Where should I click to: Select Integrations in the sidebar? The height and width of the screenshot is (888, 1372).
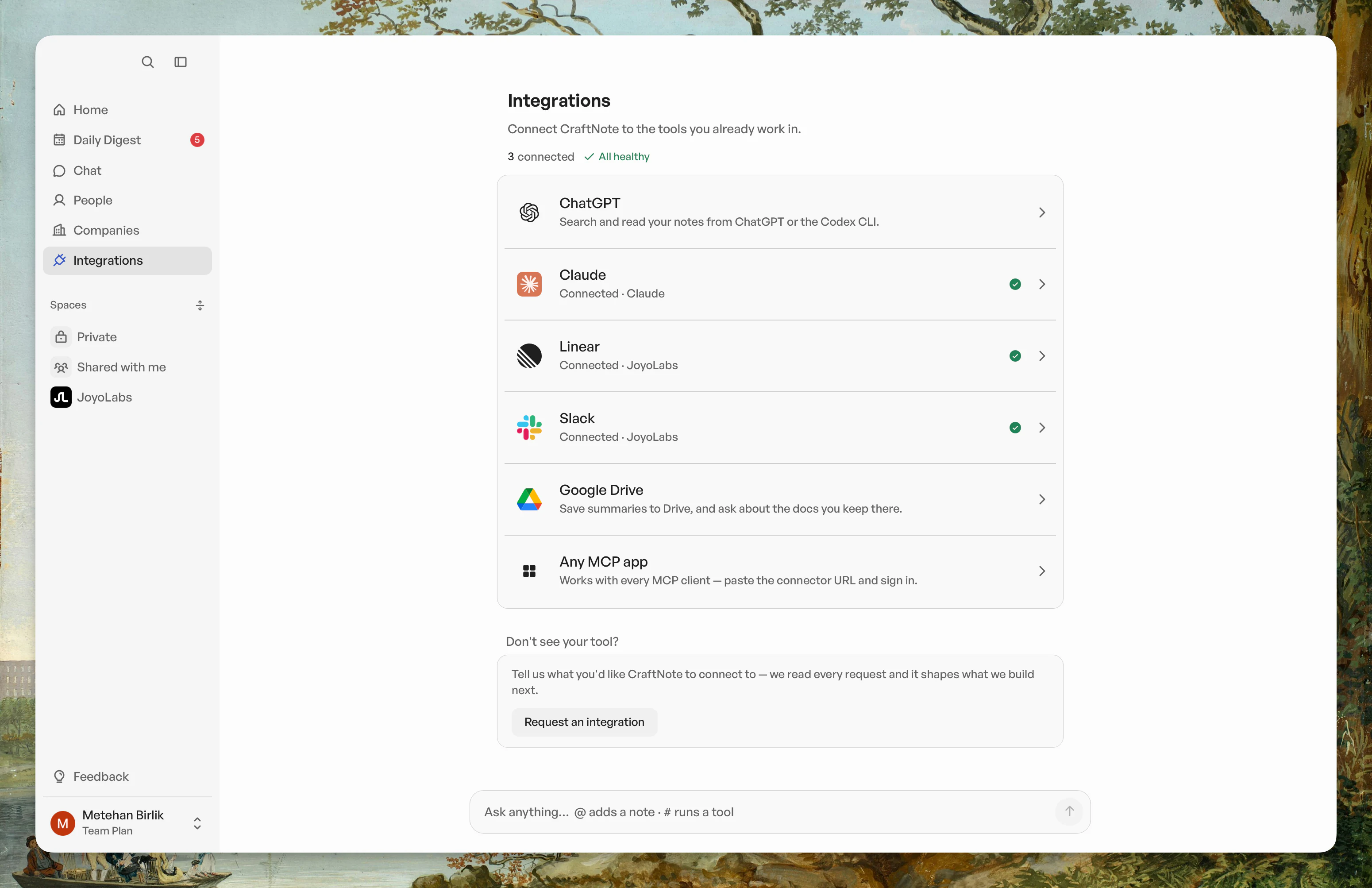point(127,260)
